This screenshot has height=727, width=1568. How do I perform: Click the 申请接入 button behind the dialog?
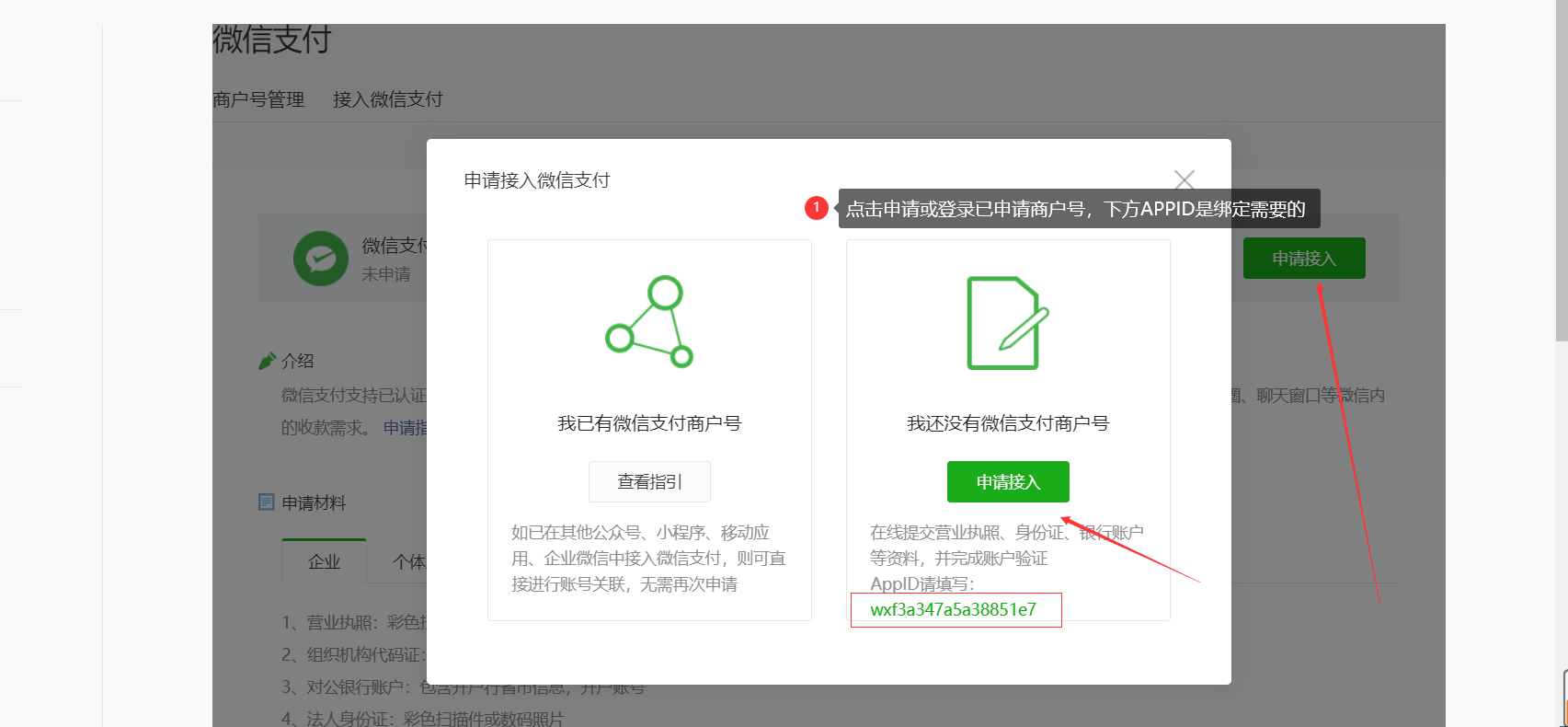click(1304, 259)
